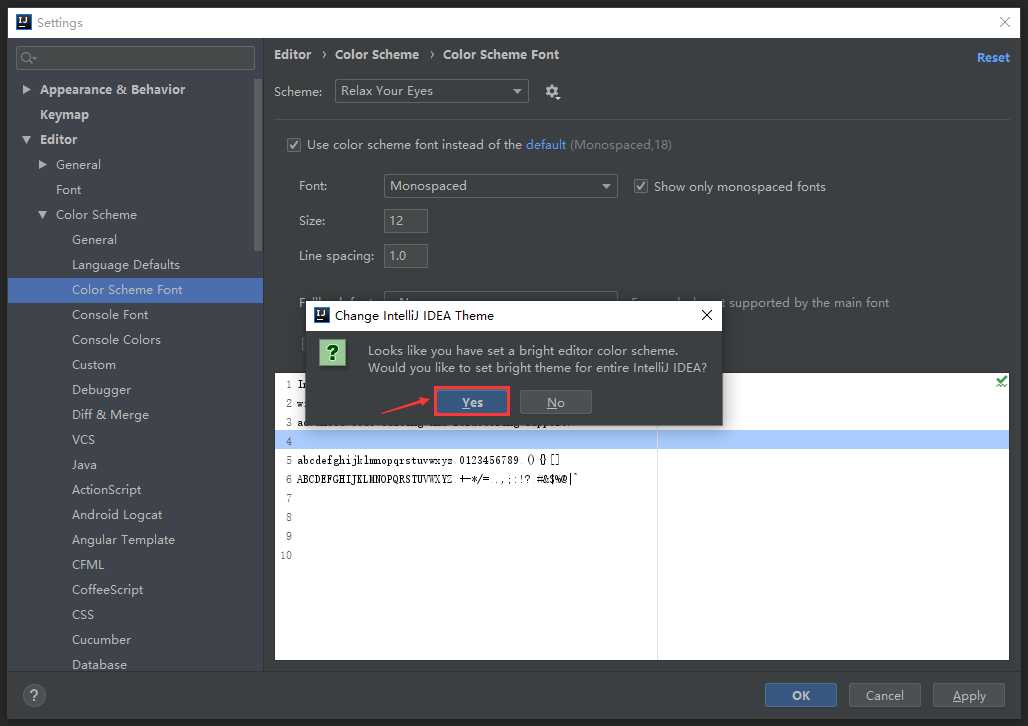Click the green question mark dialog icon
1028x726 pixels.
(332, 353)
